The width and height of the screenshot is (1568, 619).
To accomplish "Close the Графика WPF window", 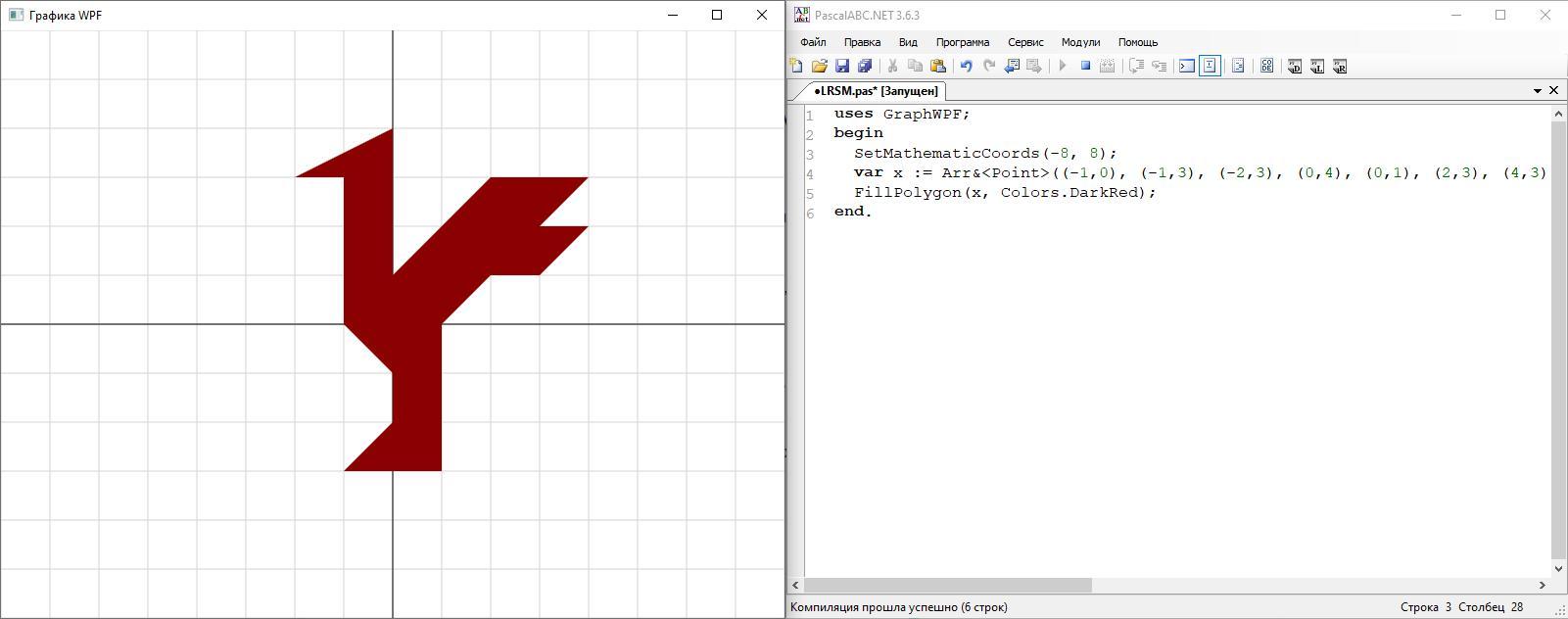I will [762, 15].
